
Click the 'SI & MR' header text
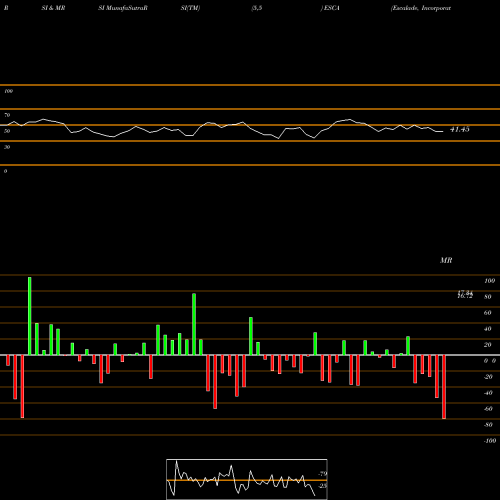[53, 8]
